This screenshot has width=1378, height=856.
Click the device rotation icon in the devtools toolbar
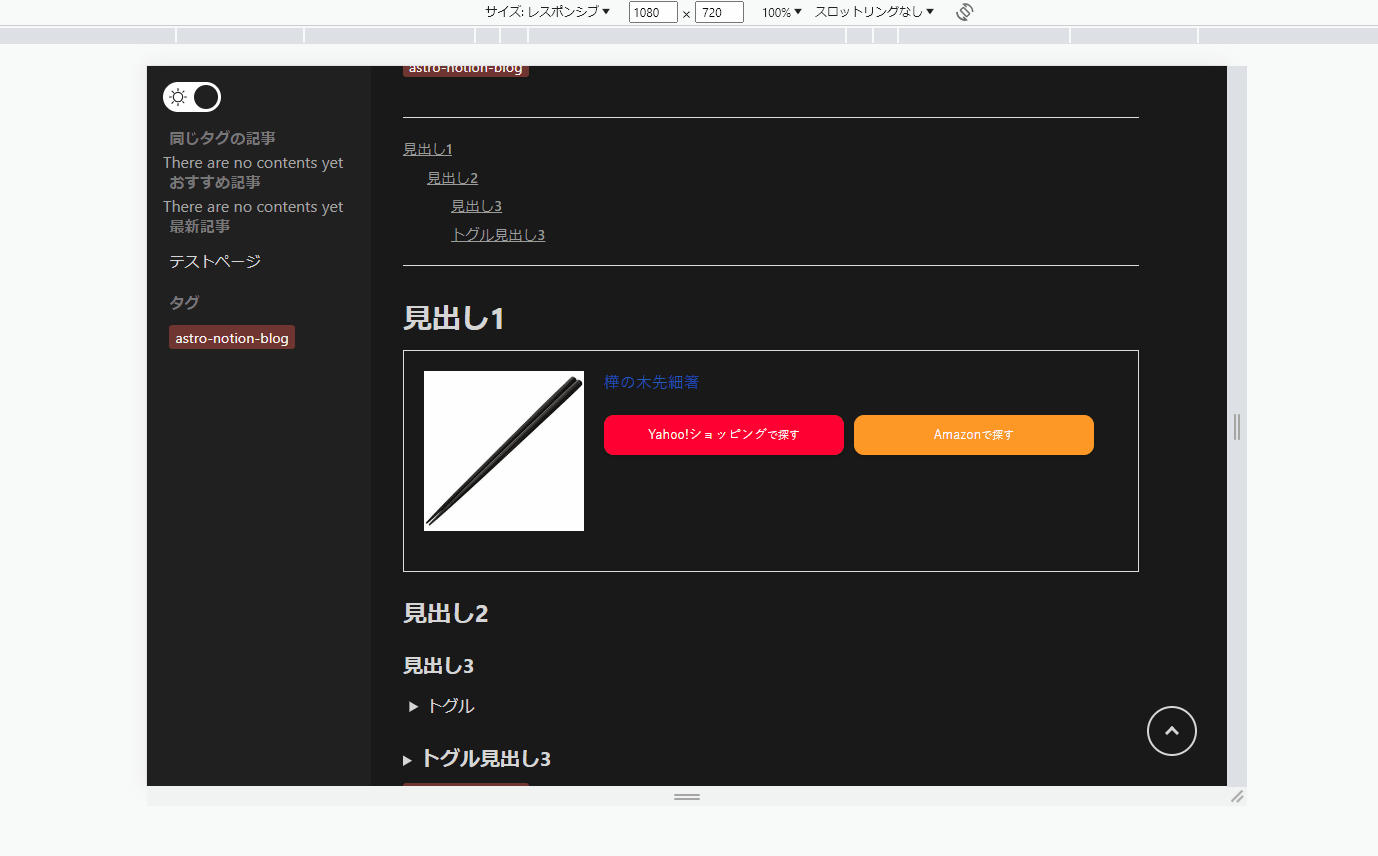963,12
